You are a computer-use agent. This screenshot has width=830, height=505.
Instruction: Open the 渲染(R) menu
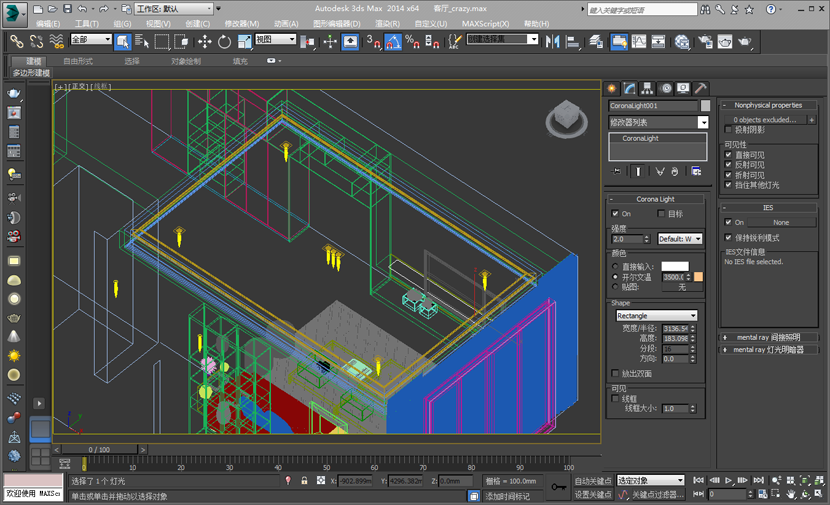(x=389, y=23)
